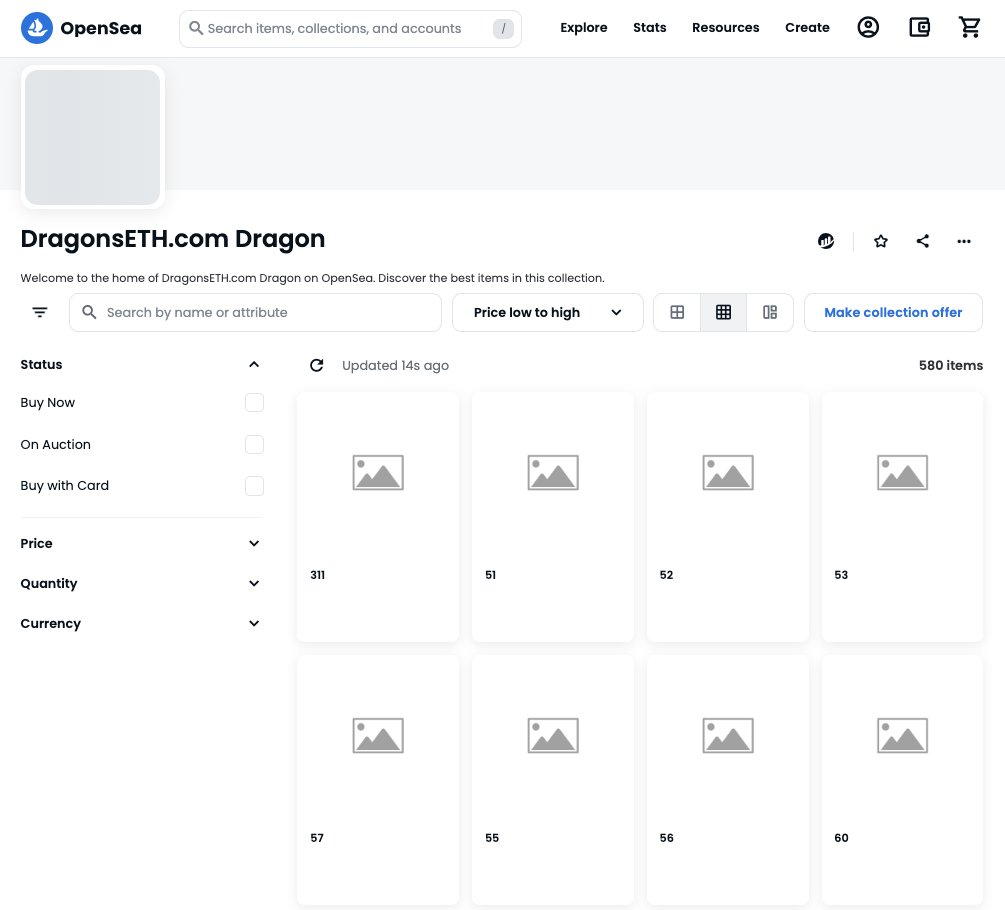The width and height of the screenshot is (1005, 910).
Task: Open the Resources menu
Action: (x=726, y=28)
